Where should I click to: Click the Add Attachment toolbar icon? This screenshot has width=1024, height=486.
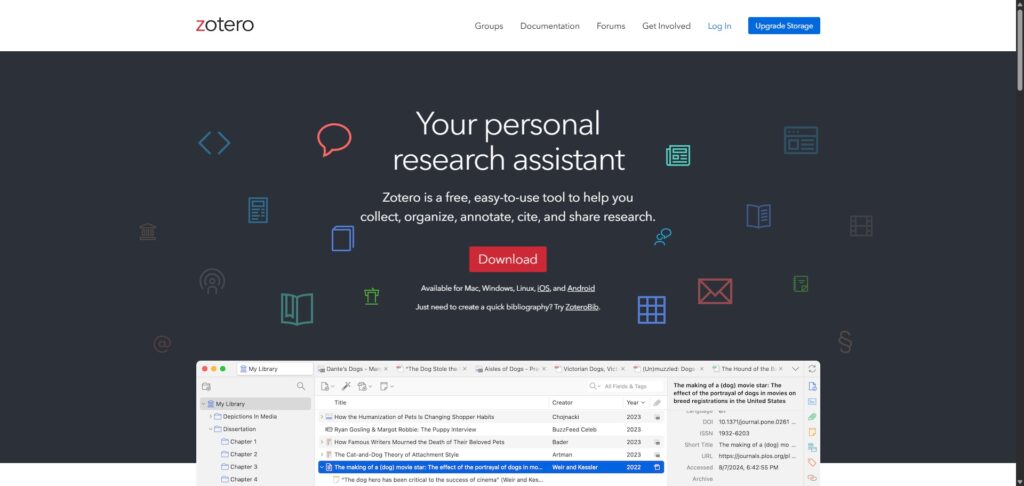click(363, 387)
